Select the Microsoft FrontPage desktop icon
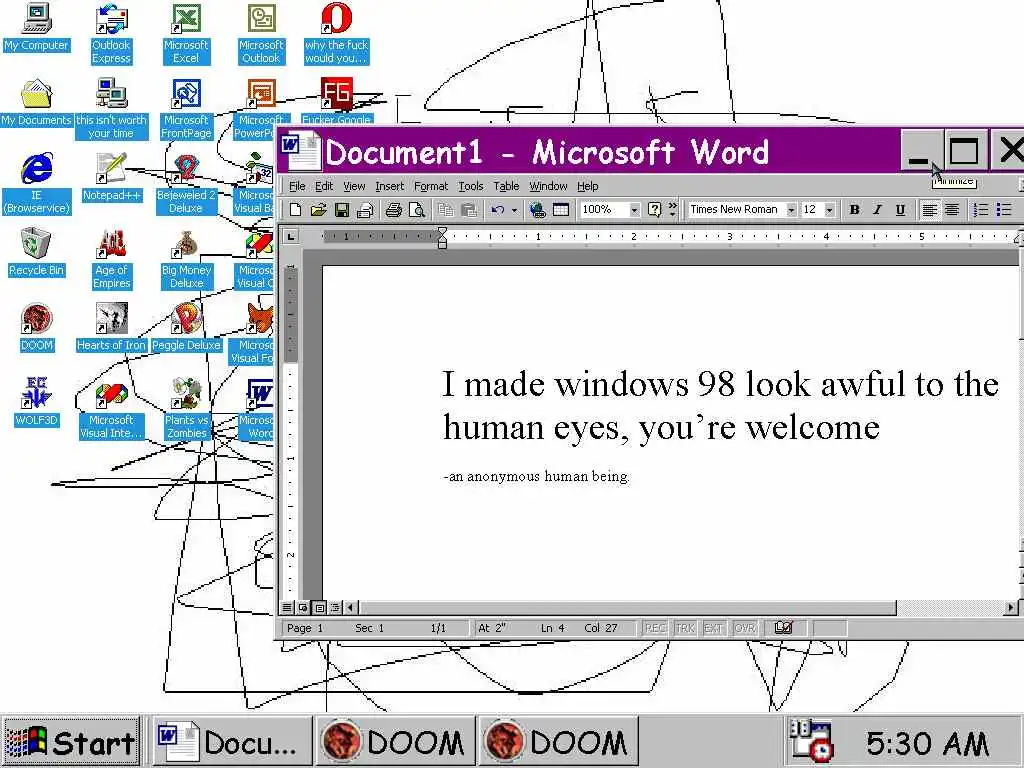 [186, 110]
